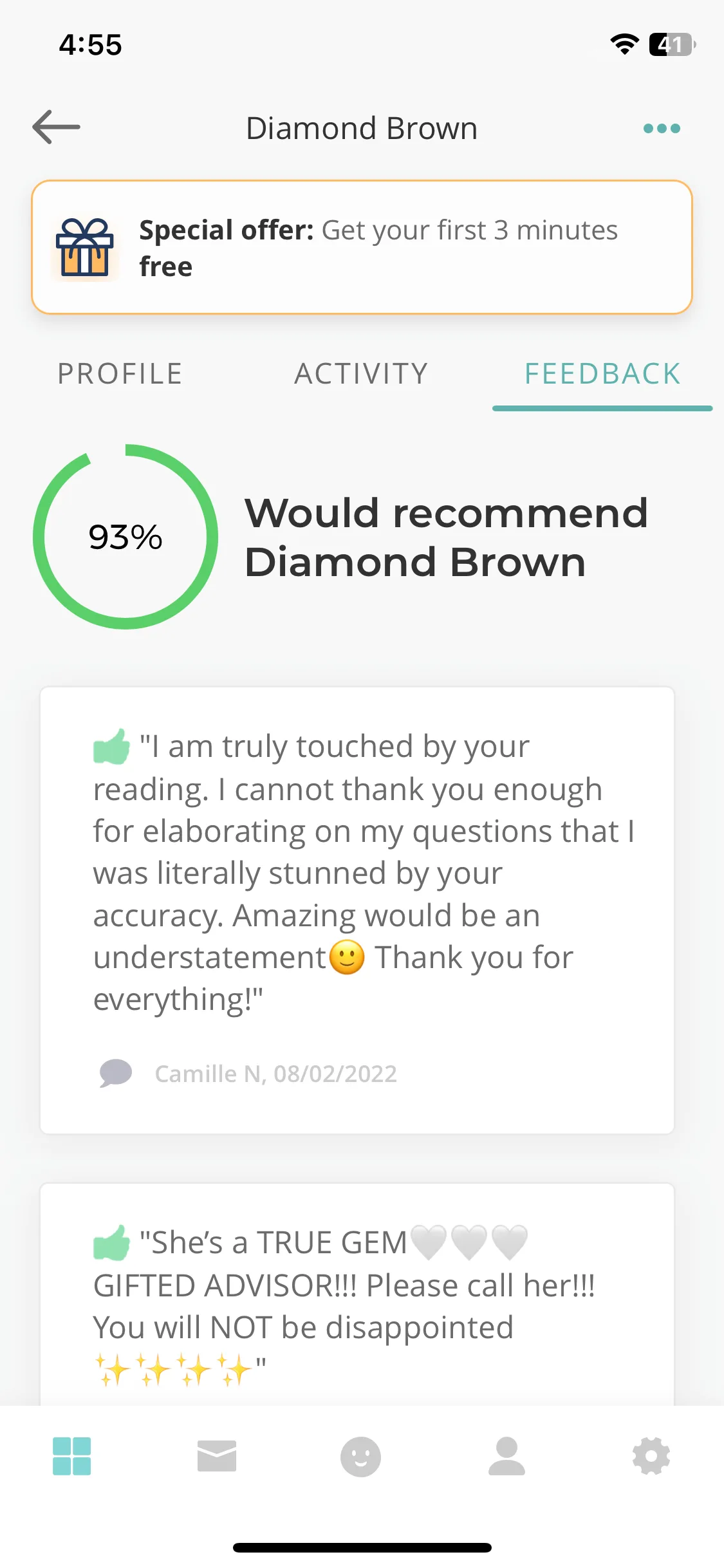
Task: Tap the back arrow icon
Action: [57, 127]
